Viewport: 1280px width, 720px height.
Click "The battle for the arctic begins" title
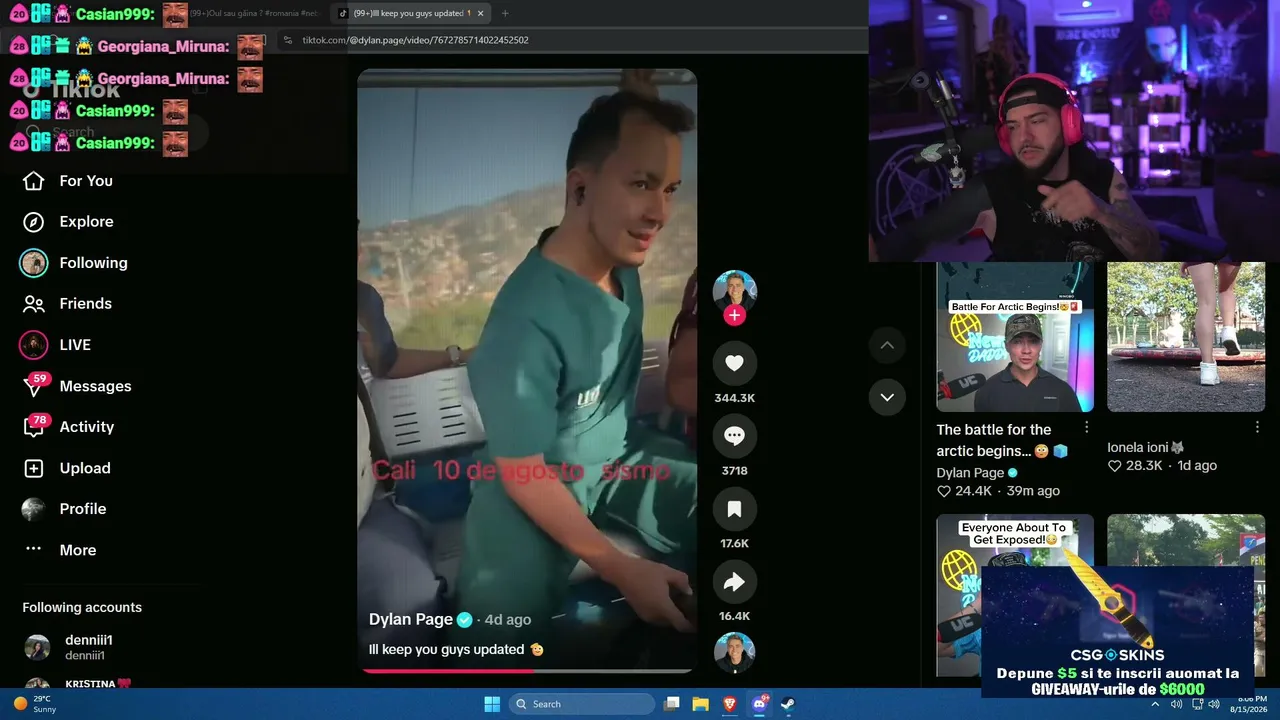coord(1002,440)
